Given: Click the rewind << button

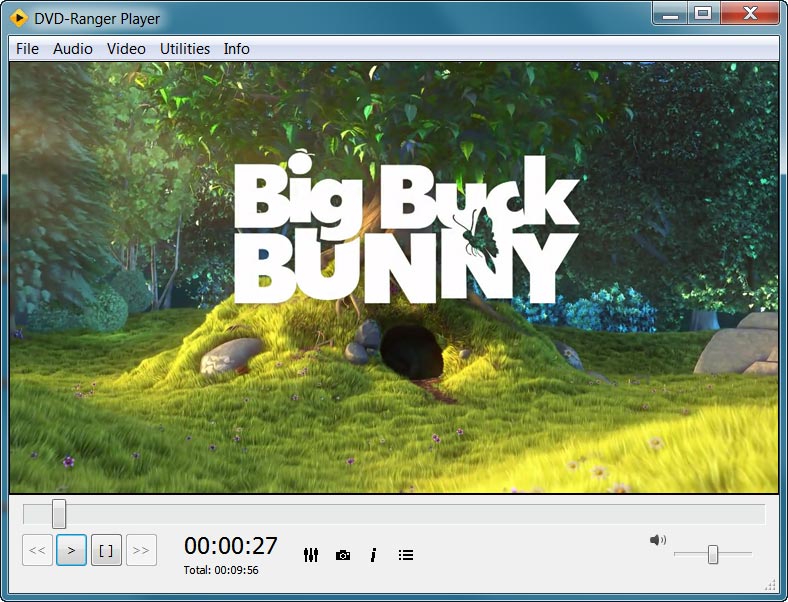Looking at the screenshot, I should 37,550.
